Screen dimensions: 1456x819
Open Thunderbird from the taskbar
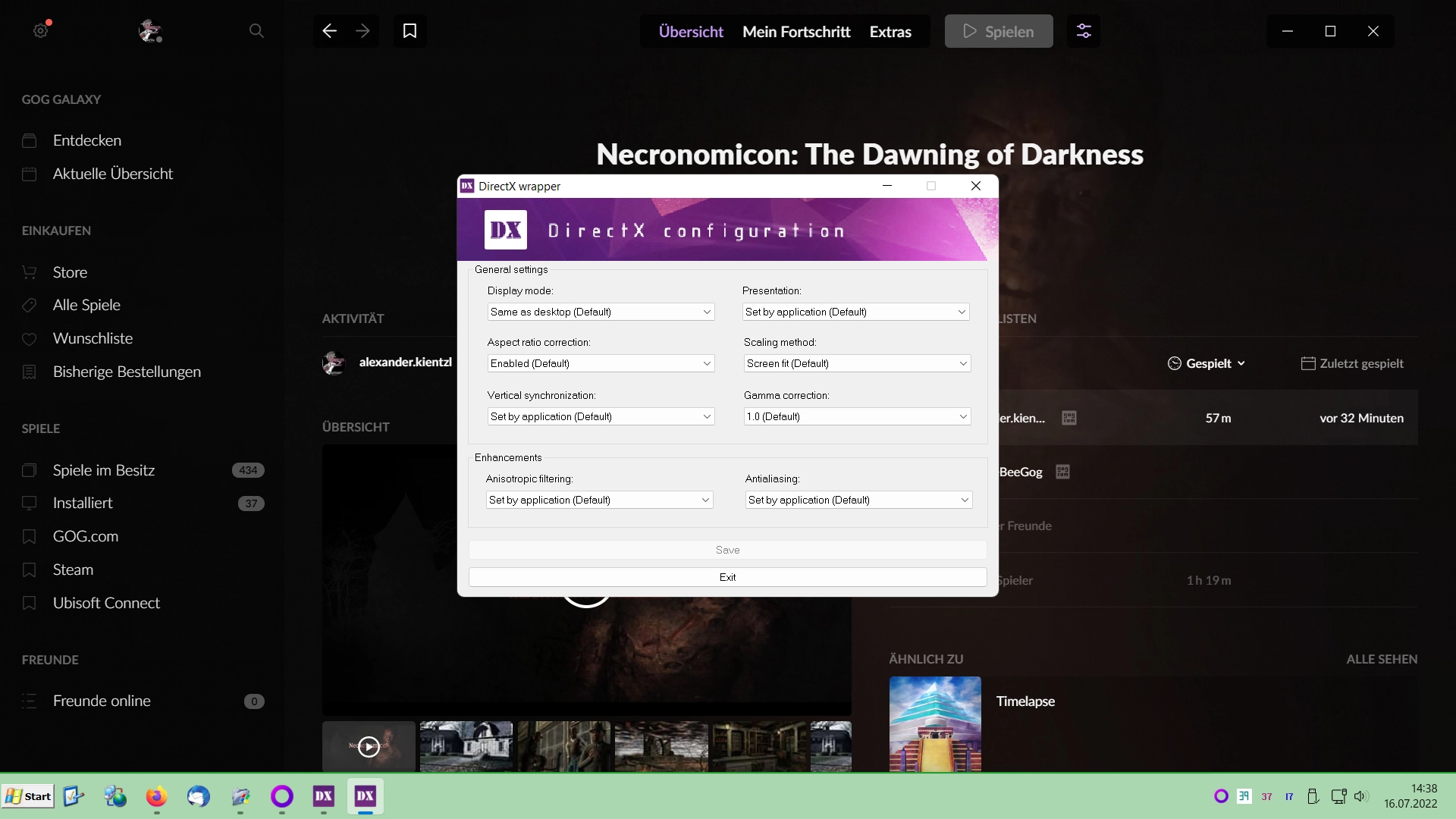click(198, 796)
